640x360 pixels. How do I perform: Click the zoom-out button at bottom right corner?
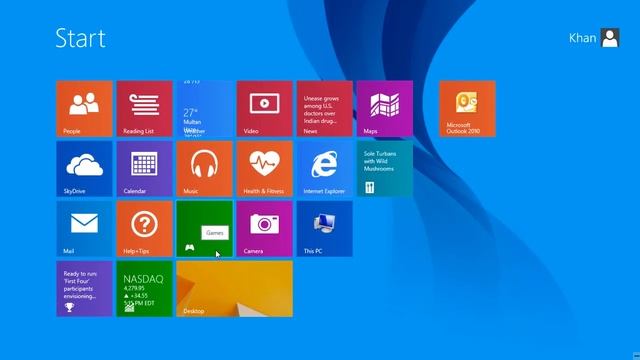click(636, 356)
